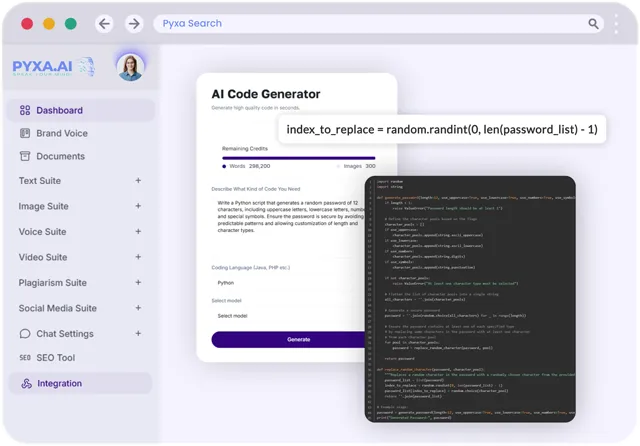Open Integration in the sidebar
The image size is (640, 446).
[x=80, y=383]
